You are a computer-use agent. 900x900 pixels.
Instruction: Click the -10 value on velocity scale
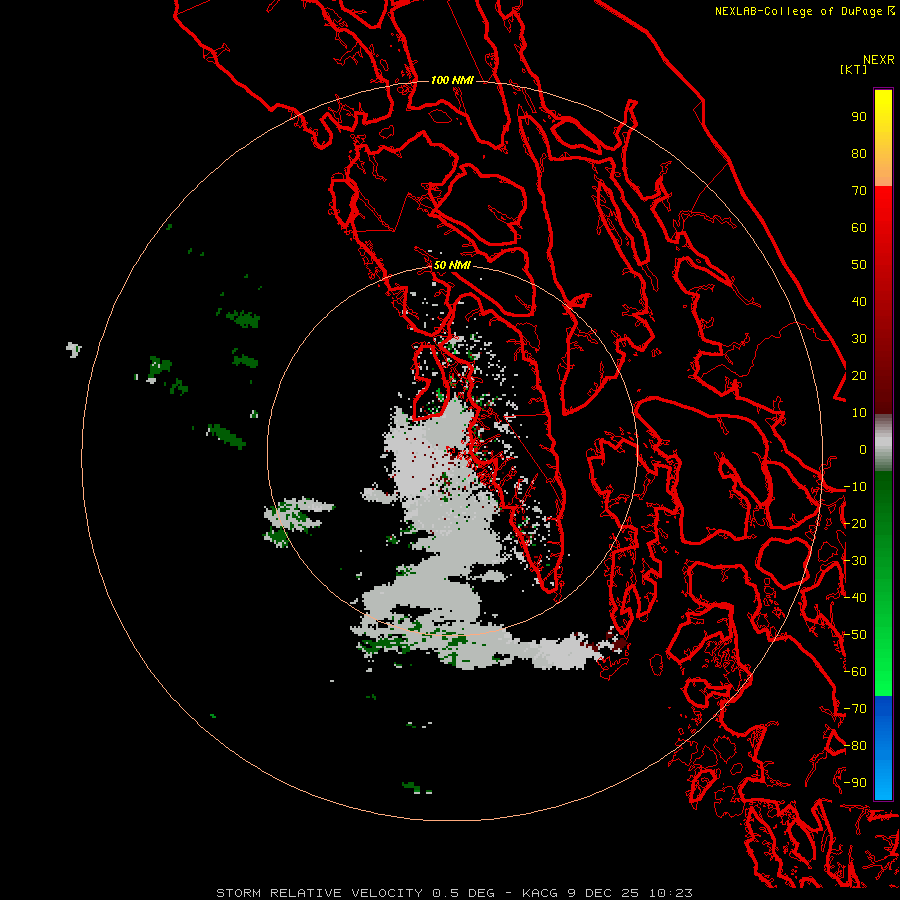(x=855, y=487)
